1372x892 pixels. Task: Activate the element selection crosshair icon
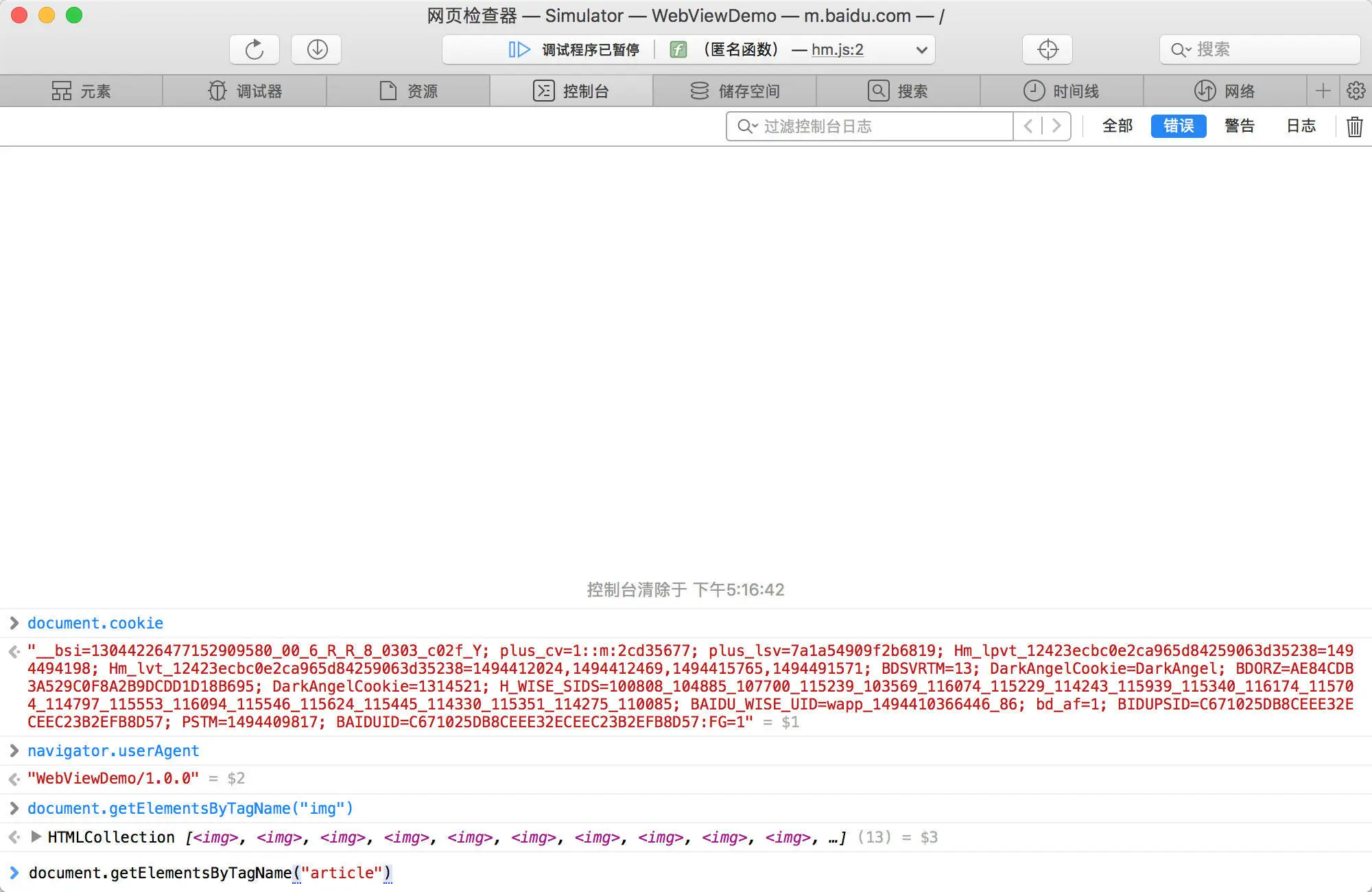1048,49
